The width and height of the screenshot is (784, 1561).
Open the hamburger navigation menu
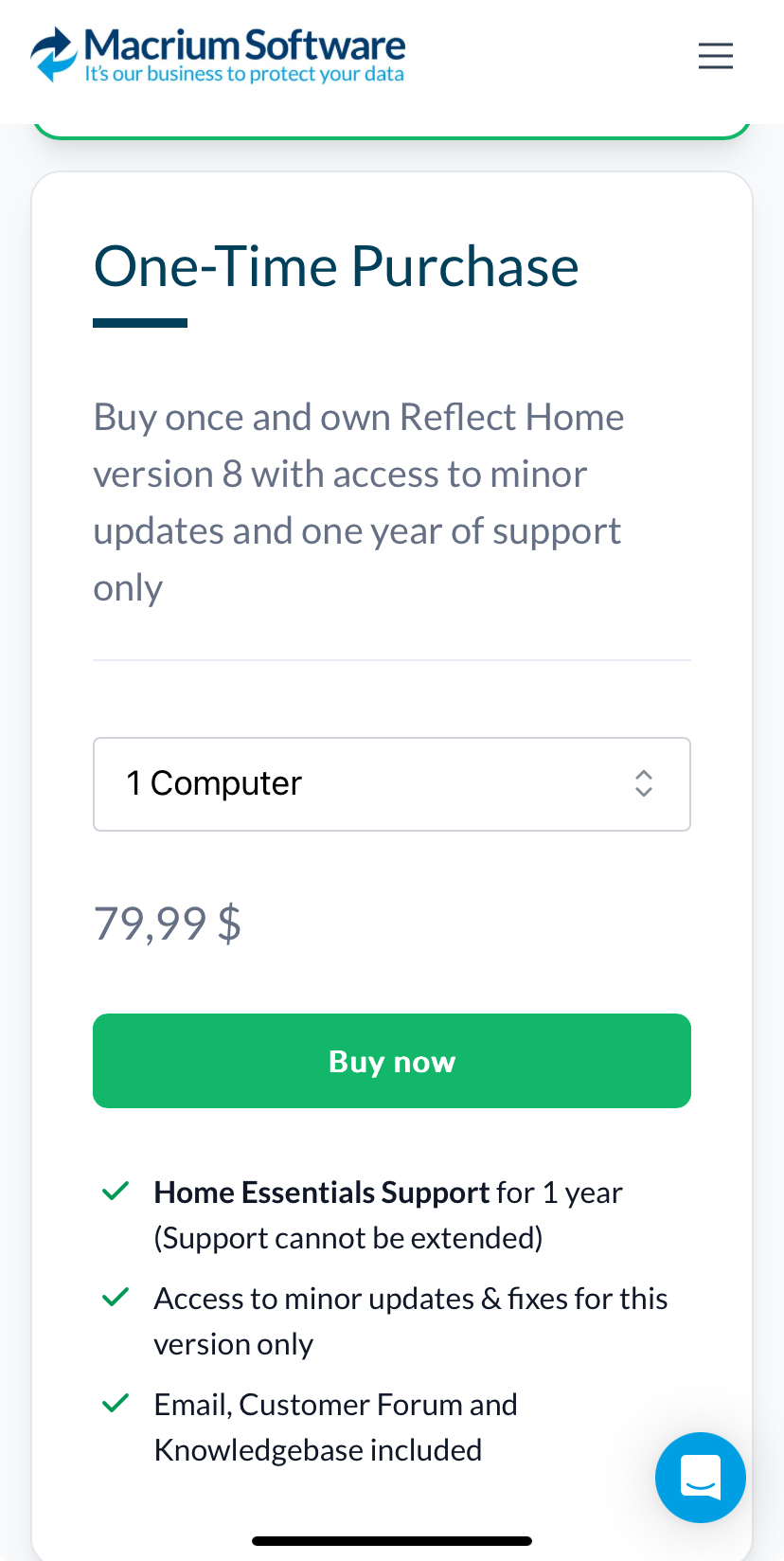716,56
